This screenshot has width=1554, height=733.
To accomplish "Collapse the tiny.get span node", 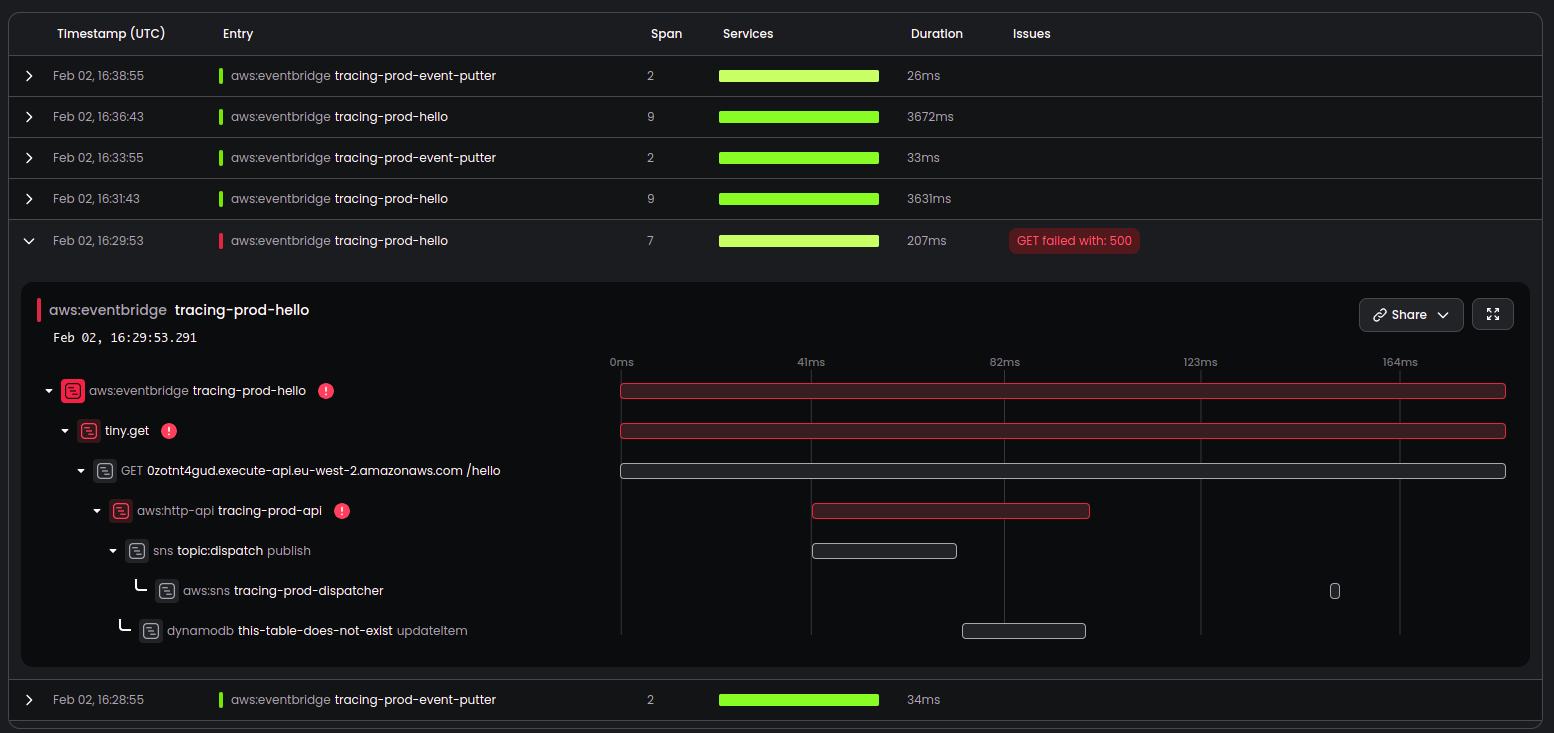I will tap(65, 431).
